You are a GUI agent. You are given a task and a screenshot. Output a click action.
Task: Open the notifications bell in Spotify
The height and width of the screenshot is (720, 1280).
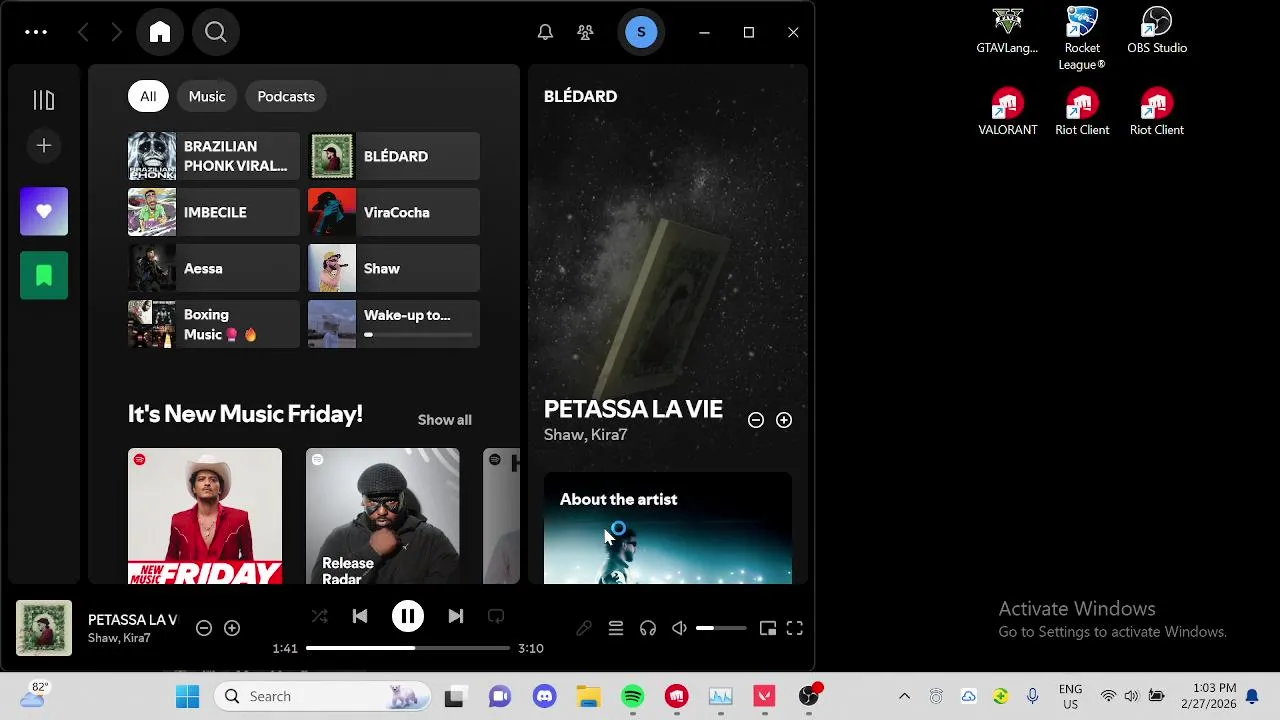click(x=545, y=32)
